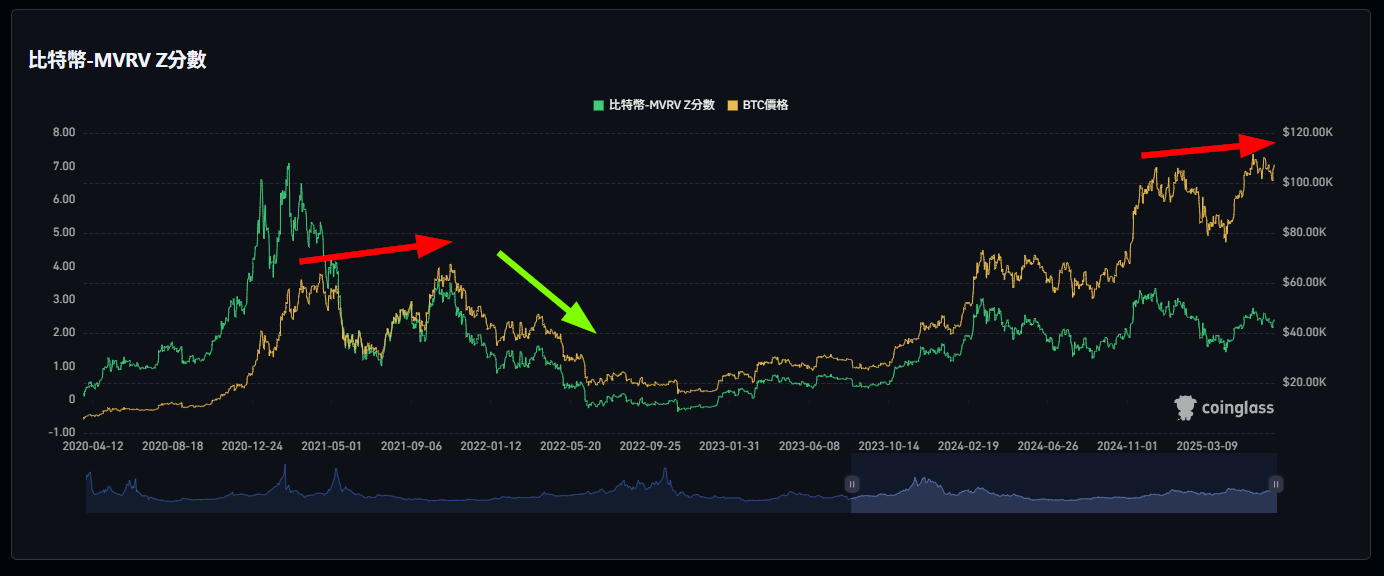Toggle the BTC價格 series via legend text
Viewport: 1384px width, 576px height.
tap(765, 105)
